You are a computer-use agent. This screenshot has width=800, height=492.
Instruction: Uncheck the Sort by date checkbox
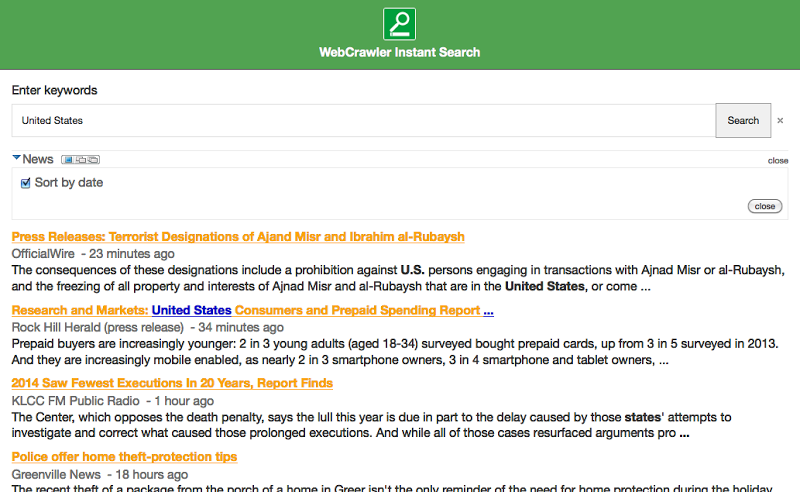click(x=26, y=183)
